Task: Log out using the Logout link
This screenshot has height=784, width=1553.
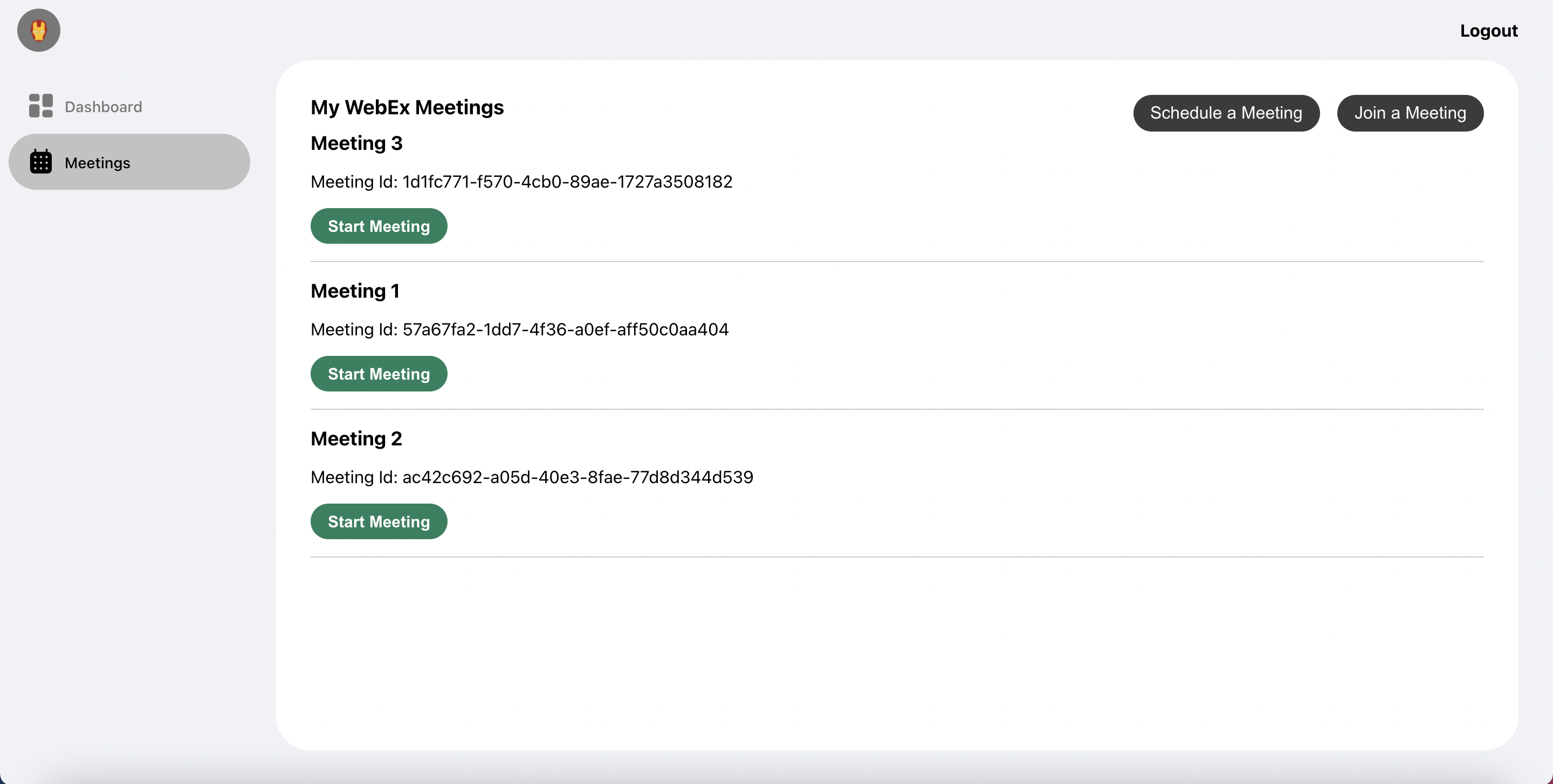Action: coord(1488,31)
